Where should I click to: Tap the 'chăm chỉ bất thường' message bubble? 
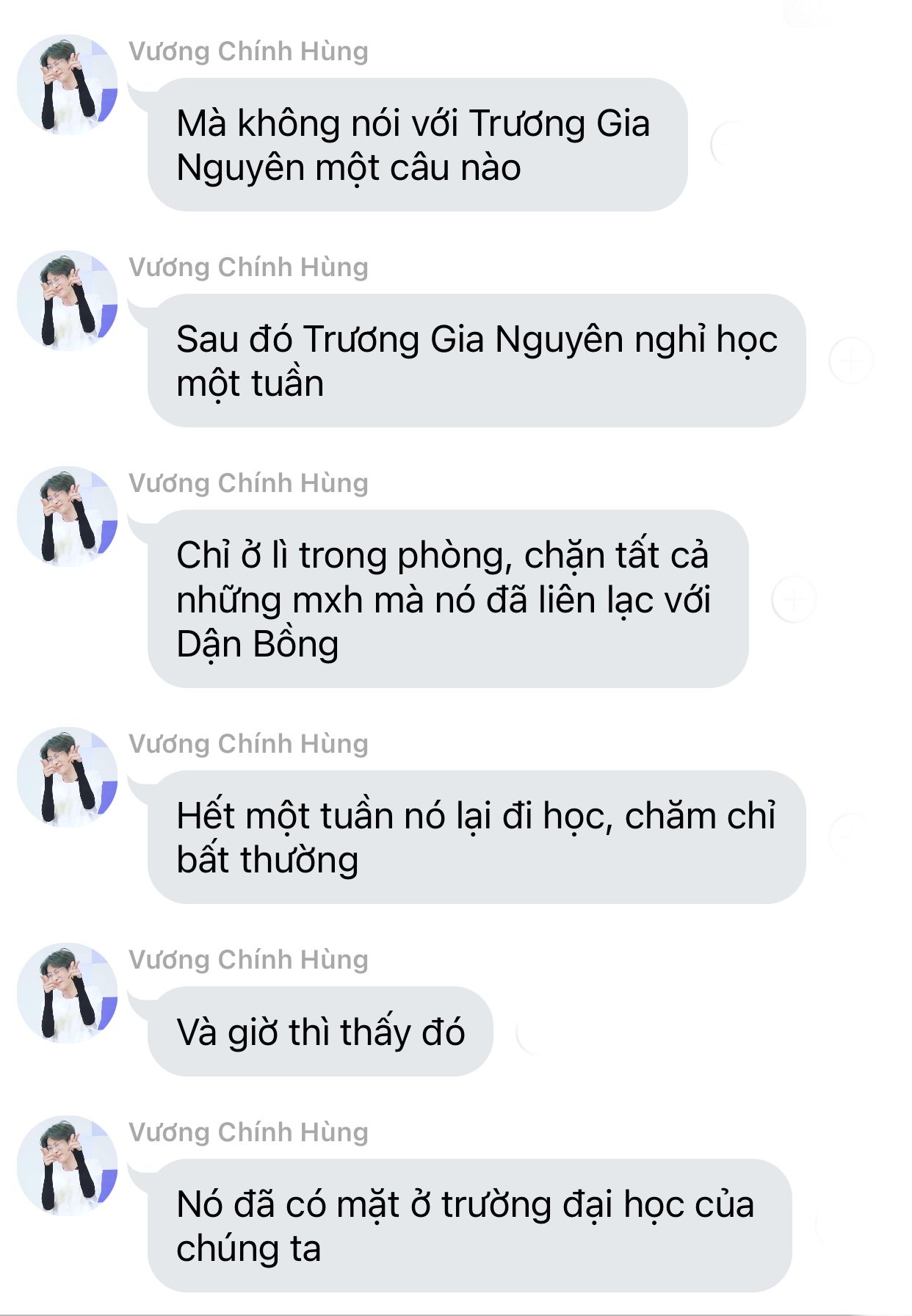click(x=477, y=837)
